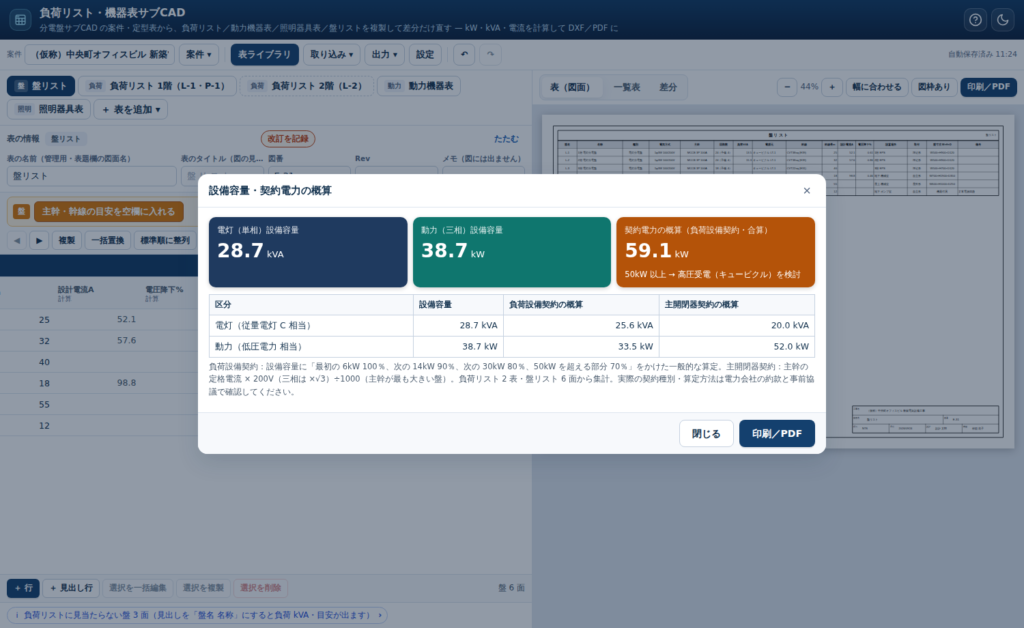Click 表ライブラリ button
The width and height of the screenshot is (1024, 628).
(264, 54)
